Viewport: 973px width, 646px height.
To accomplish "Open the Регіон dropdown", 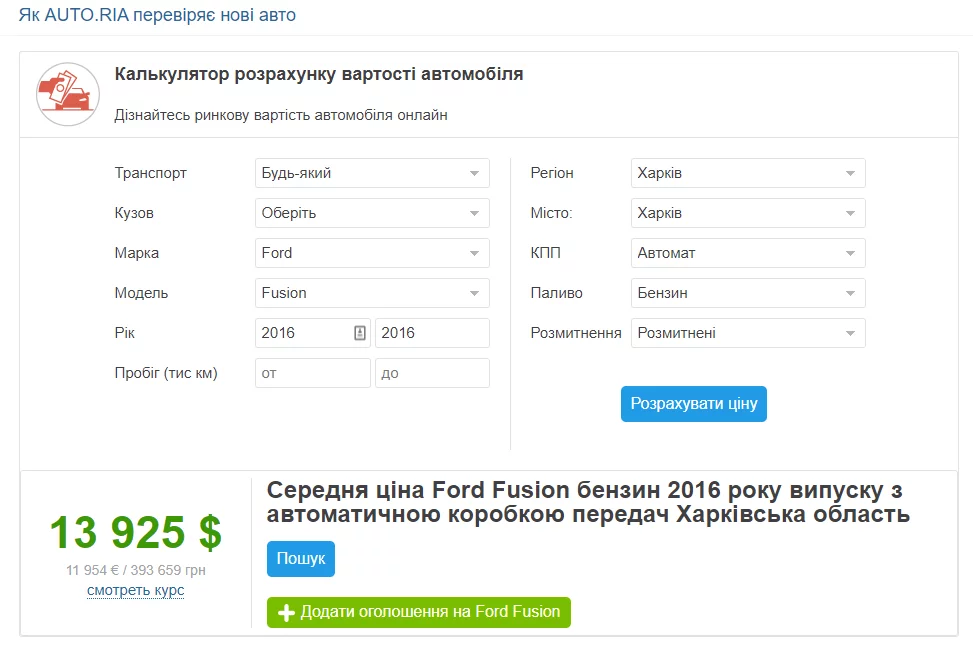I will coord(748,173).
